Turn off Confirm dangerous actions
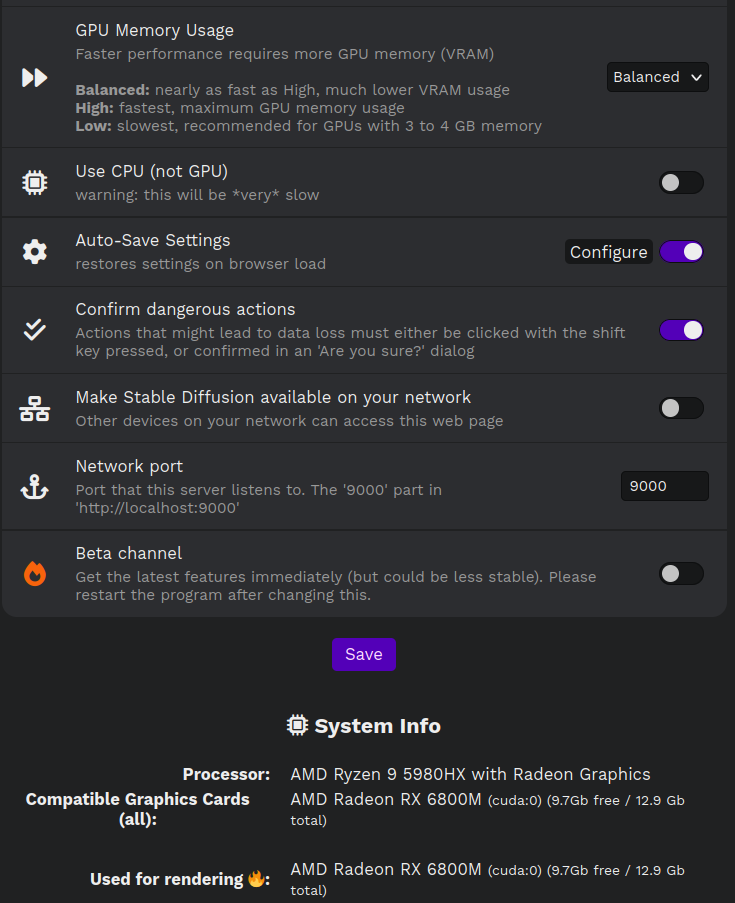The image size is (735, 903). (x=682, y=330)
